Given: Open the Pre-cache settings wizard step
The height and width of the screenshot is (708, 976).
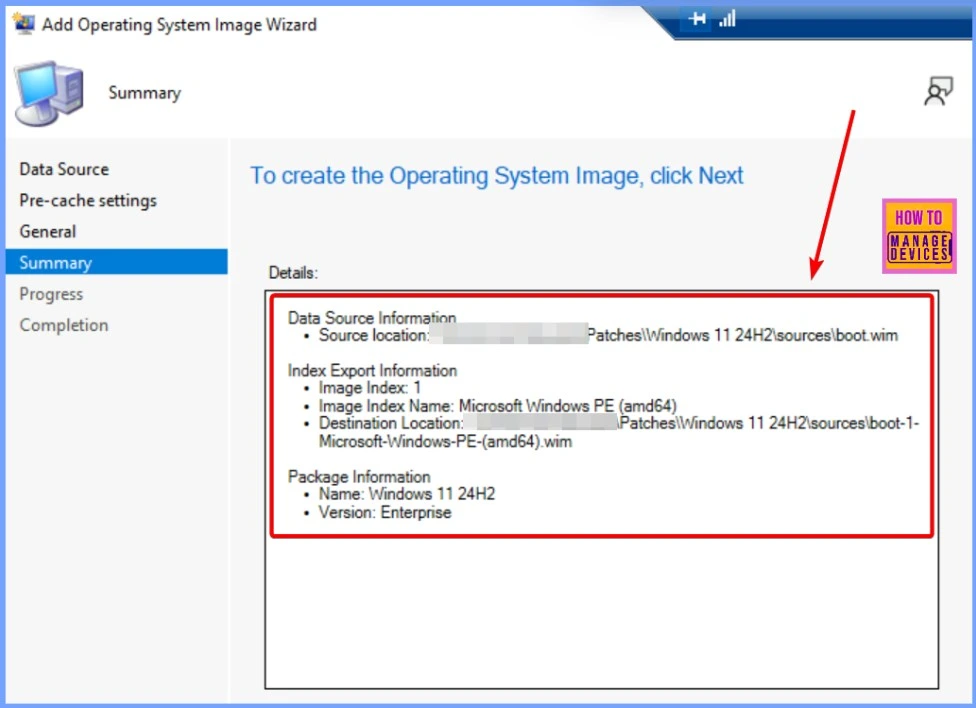Looking at the screenshot, I should tap(88, 201).
